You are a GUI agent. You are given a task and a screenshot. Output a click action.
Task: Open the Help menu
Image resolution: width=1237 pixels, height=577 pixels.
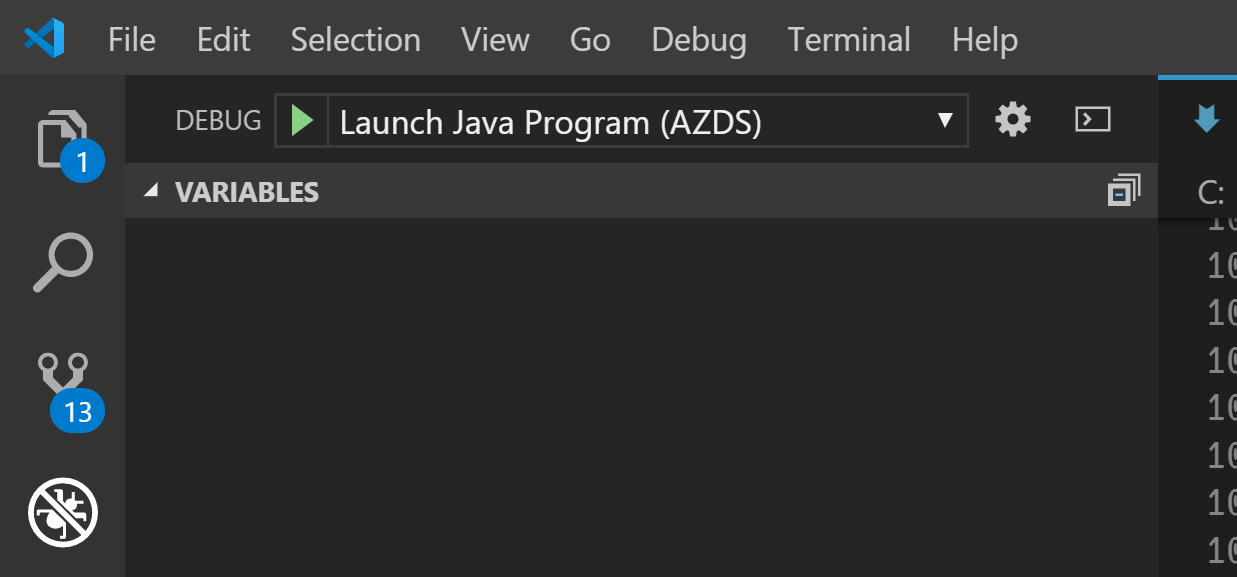click(984, 40)
